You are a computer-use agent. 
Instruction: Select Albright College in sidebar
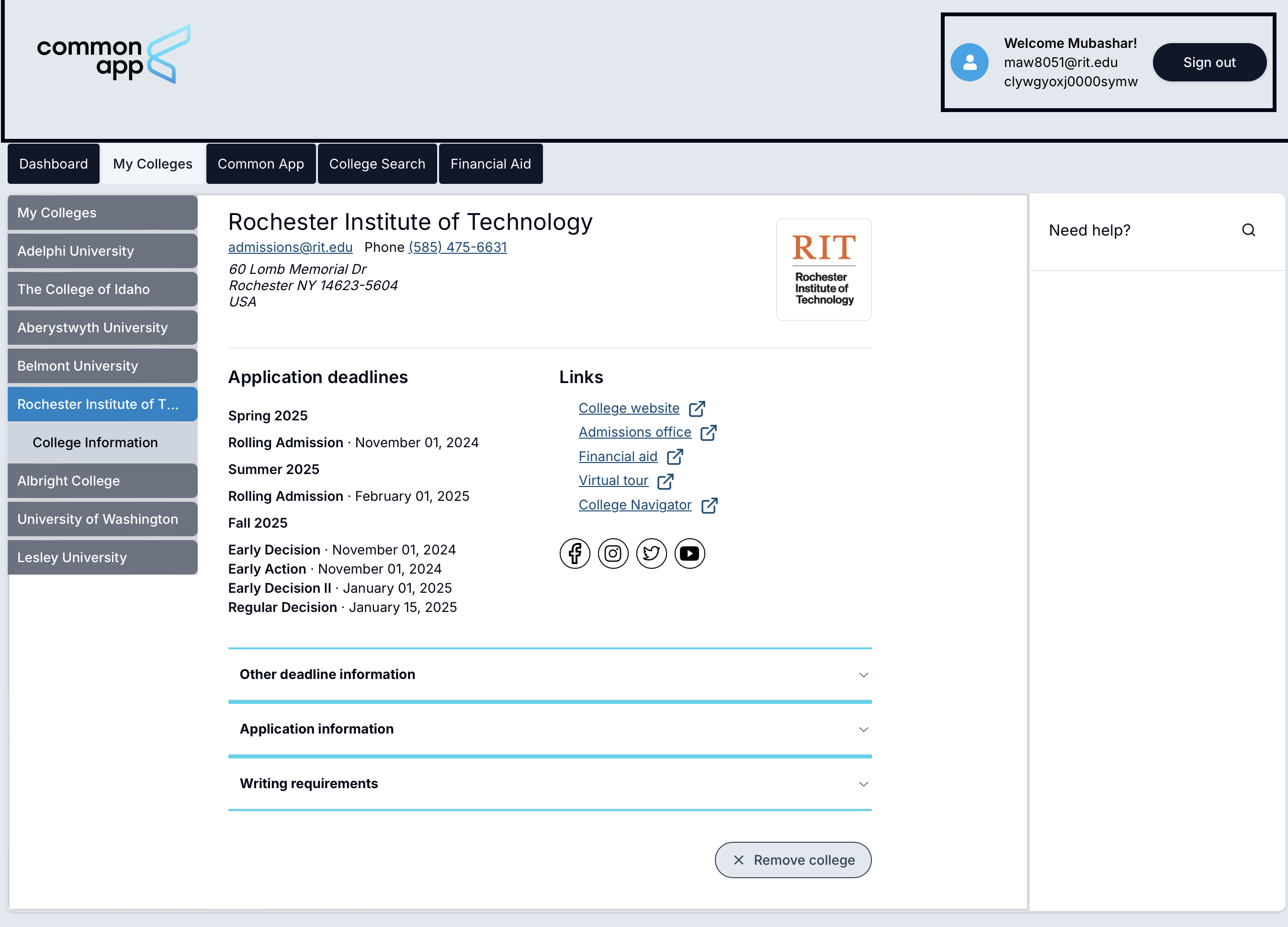point(102,481)
